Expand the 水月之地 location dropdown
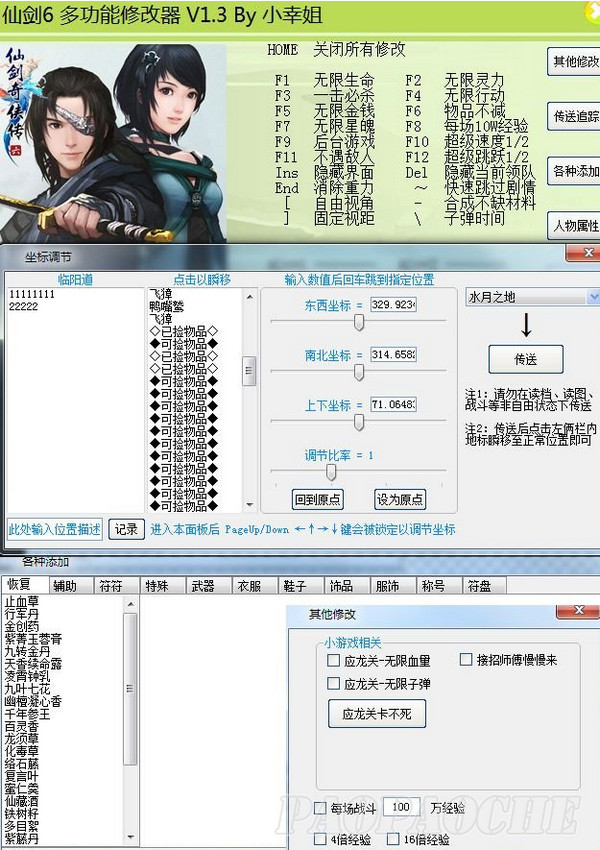Screen dimensions: 600x850 click(x=593, y=297)
